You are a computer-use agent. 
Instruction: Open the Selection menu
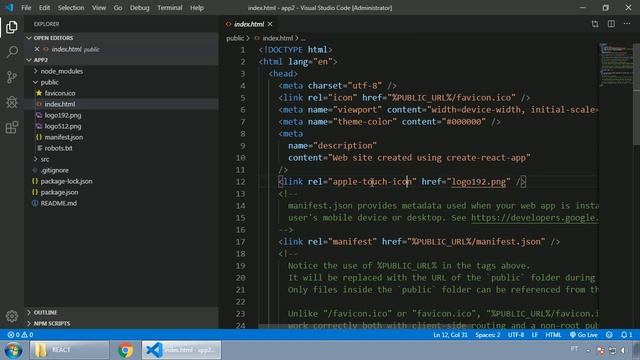tap(71, 8)
